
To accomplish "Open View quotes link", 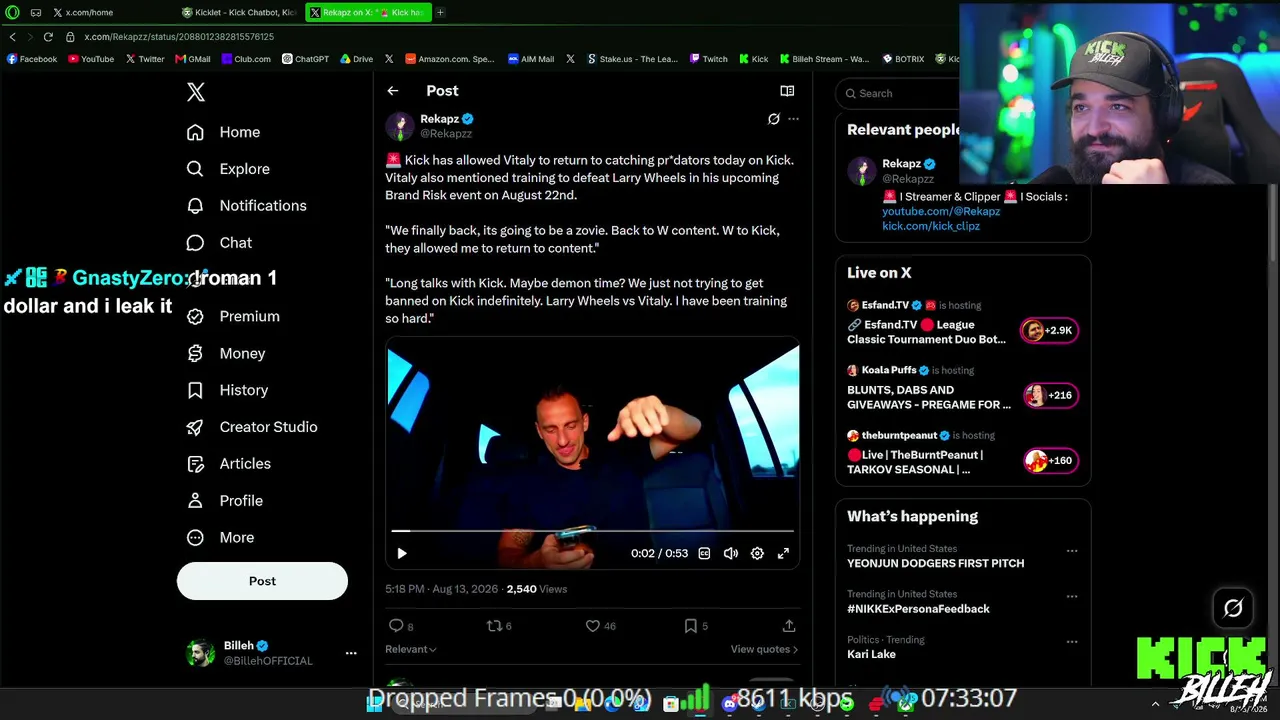I will (x=764, y=649).
